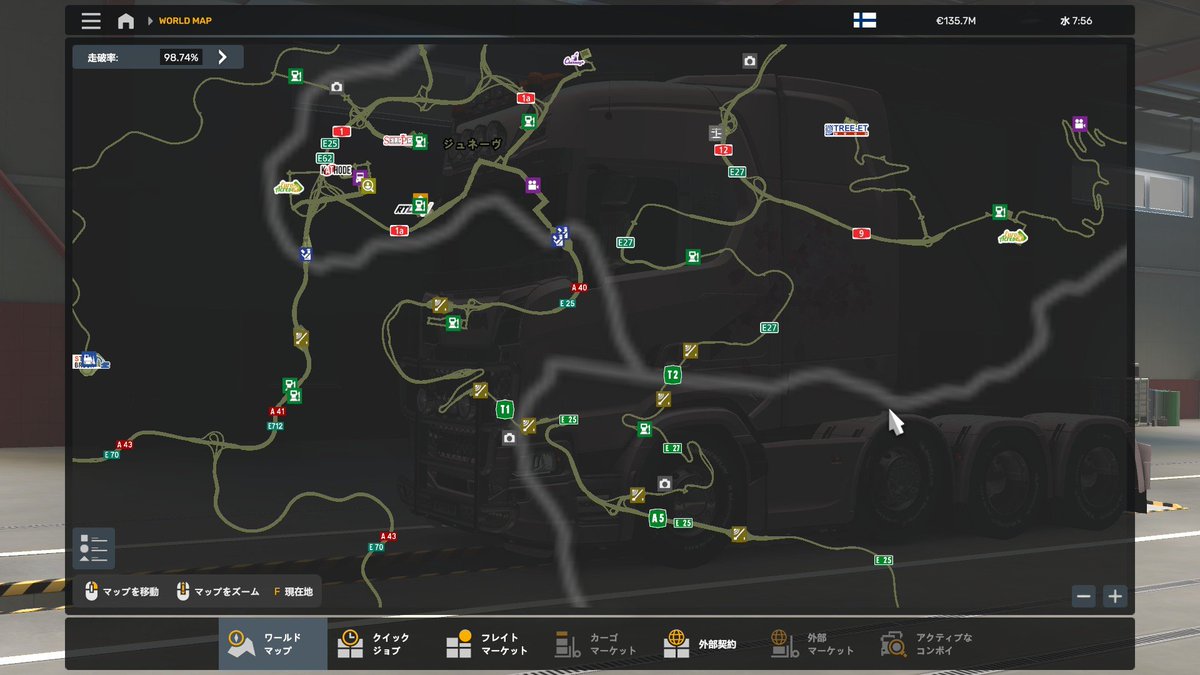1200x675 pixels.
Task: Click the gas station icon above the eastern farm logo
Action: (x=999, y=211)
